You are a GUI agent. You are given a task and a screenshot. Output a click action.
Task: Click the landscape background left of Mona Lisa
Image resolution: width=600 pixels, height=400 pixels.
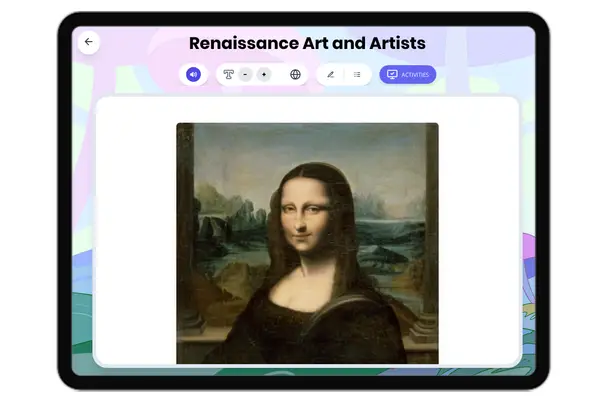point(225,230)
